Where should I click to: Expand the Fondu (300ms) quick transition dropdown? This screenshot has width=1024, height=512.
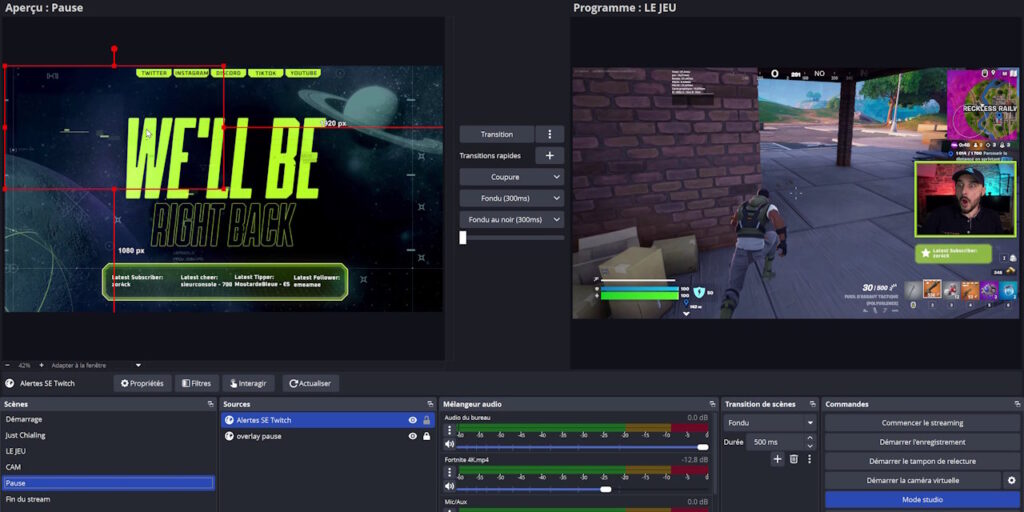click(x=556, y=198)
